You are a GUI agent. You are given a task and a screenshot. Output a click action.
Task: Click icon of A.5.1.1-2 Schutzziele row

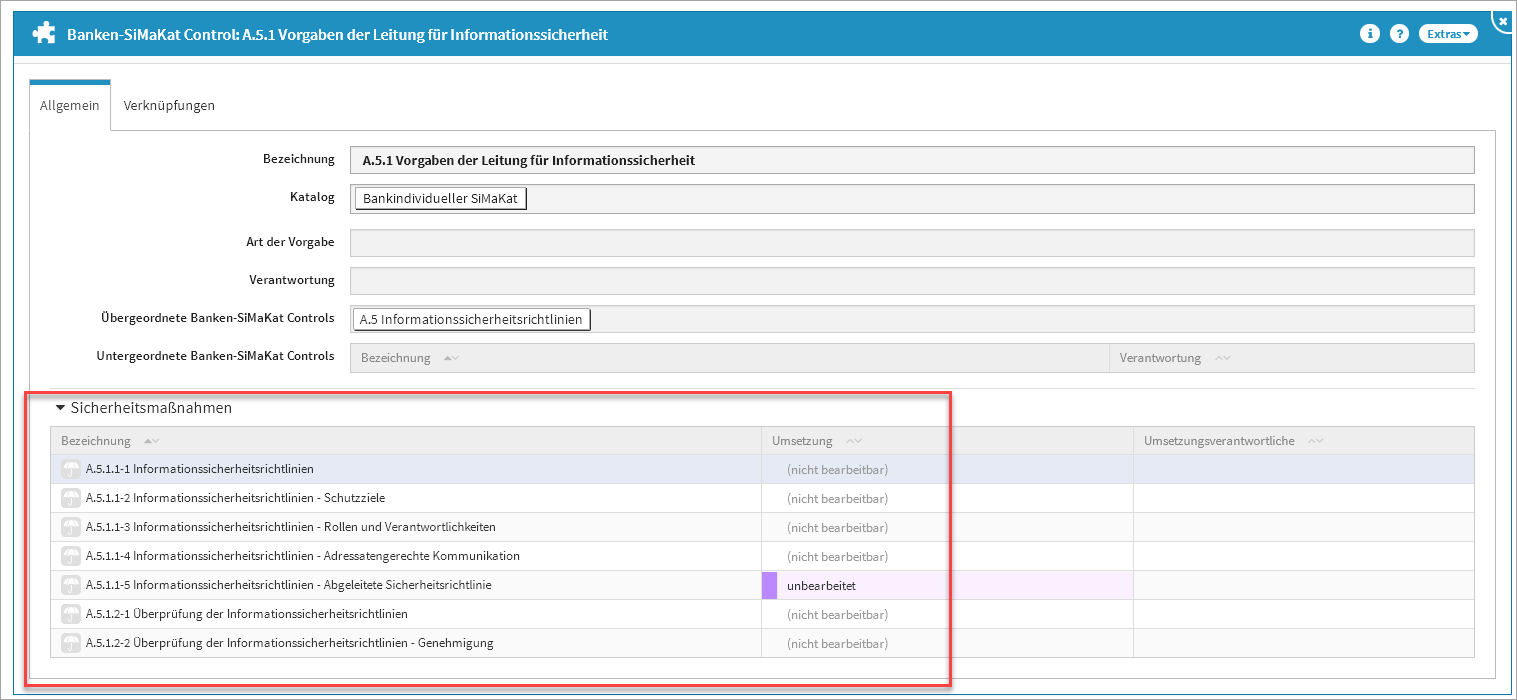(71, 498)
